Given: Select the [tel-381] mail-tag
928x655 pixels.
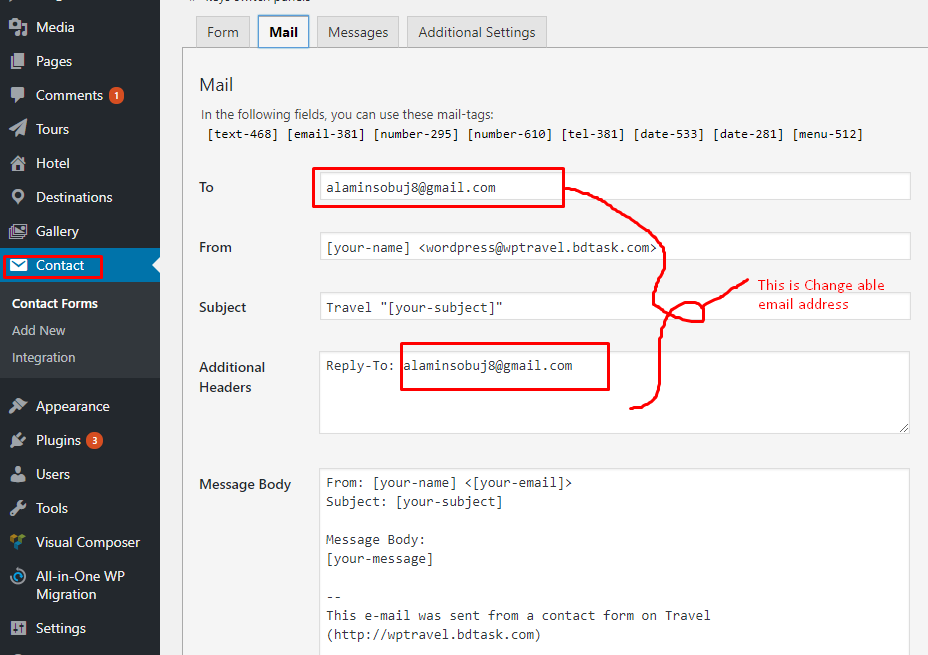Looking at the screenshot, I should (x=593, y=134).
